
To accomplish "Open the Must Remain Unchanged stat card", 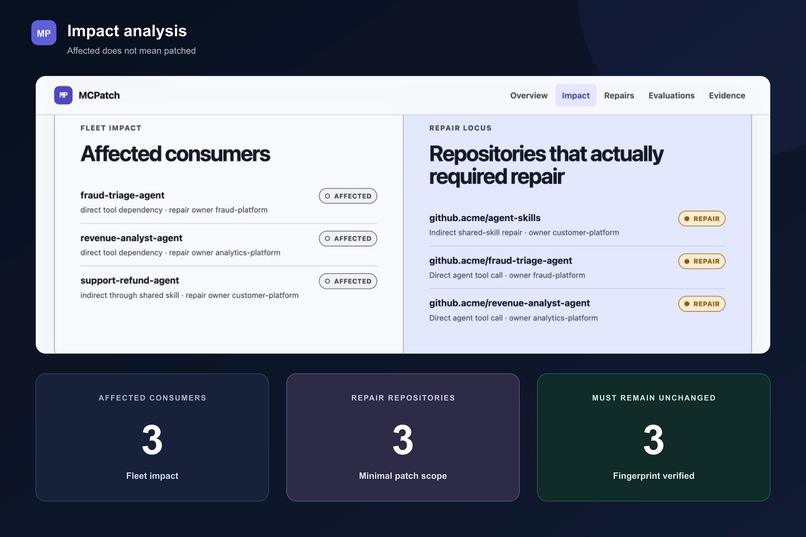I will [x=654, y=437].
